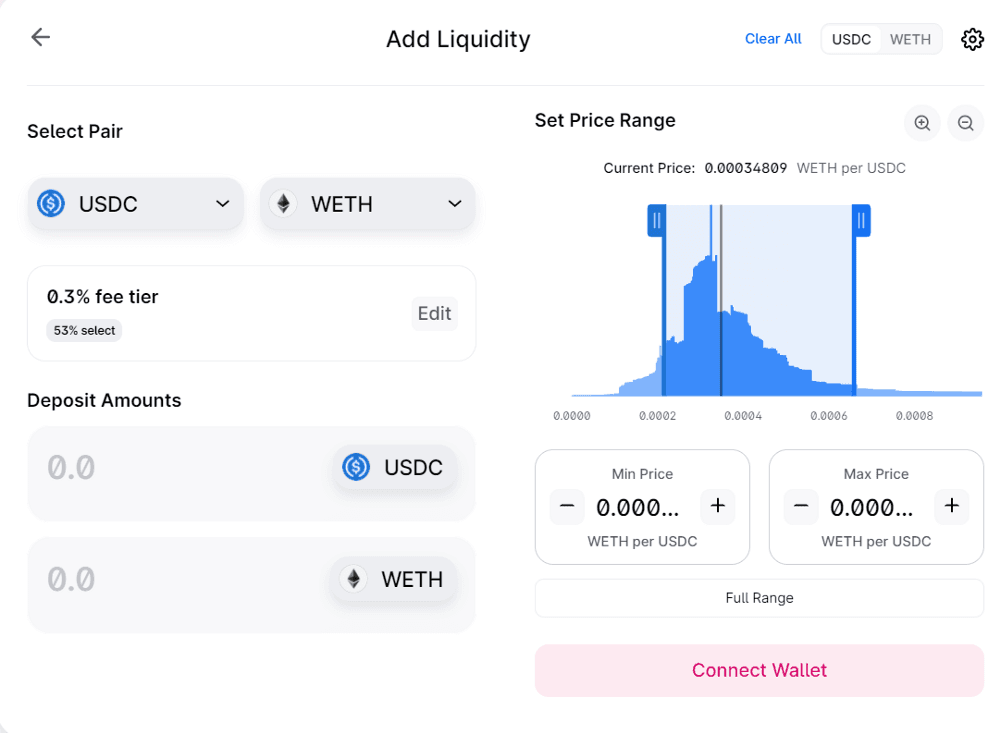
Task: Decrease the Max Price with minus
Action: pyautogui.click(x=801, y=507)
